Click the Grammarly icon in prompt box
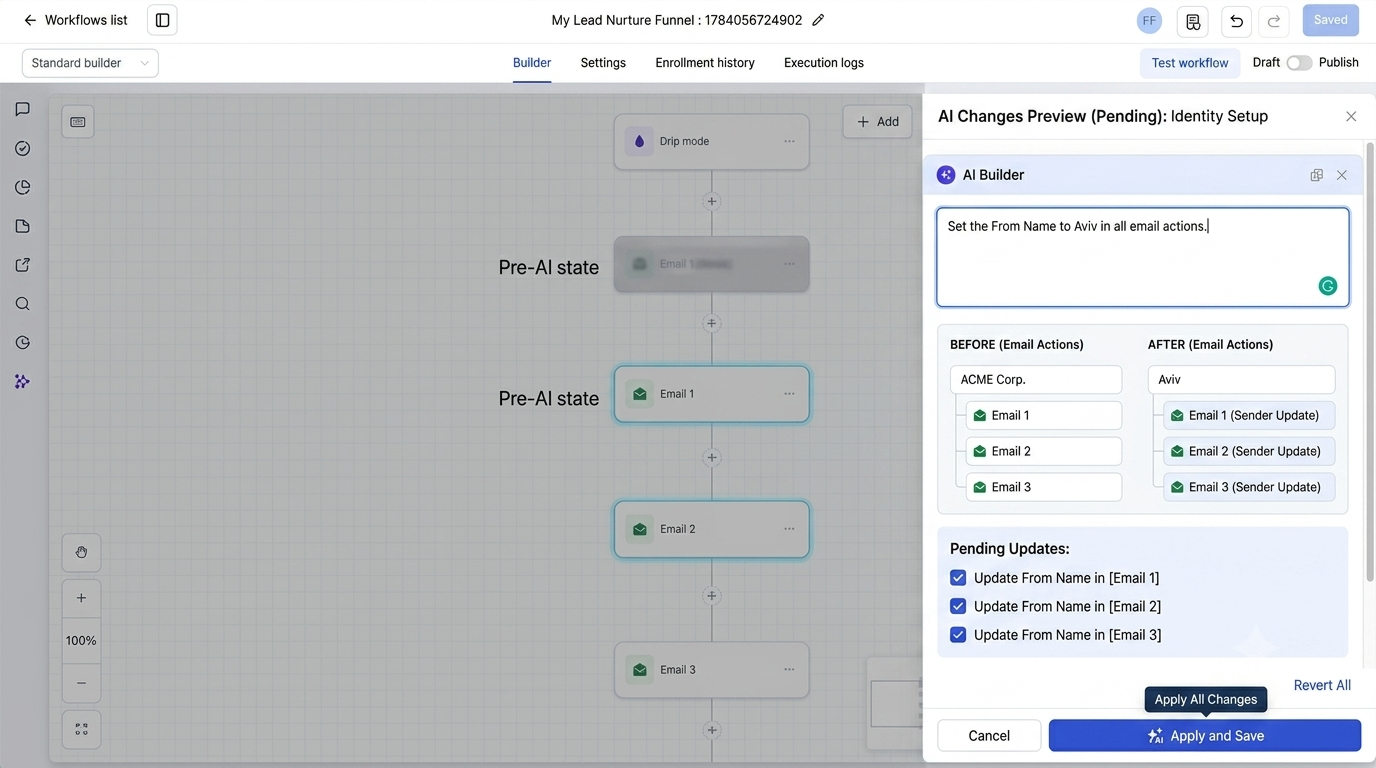The height and width of the screenshot is (768, 1376). tap(1328, 286)
